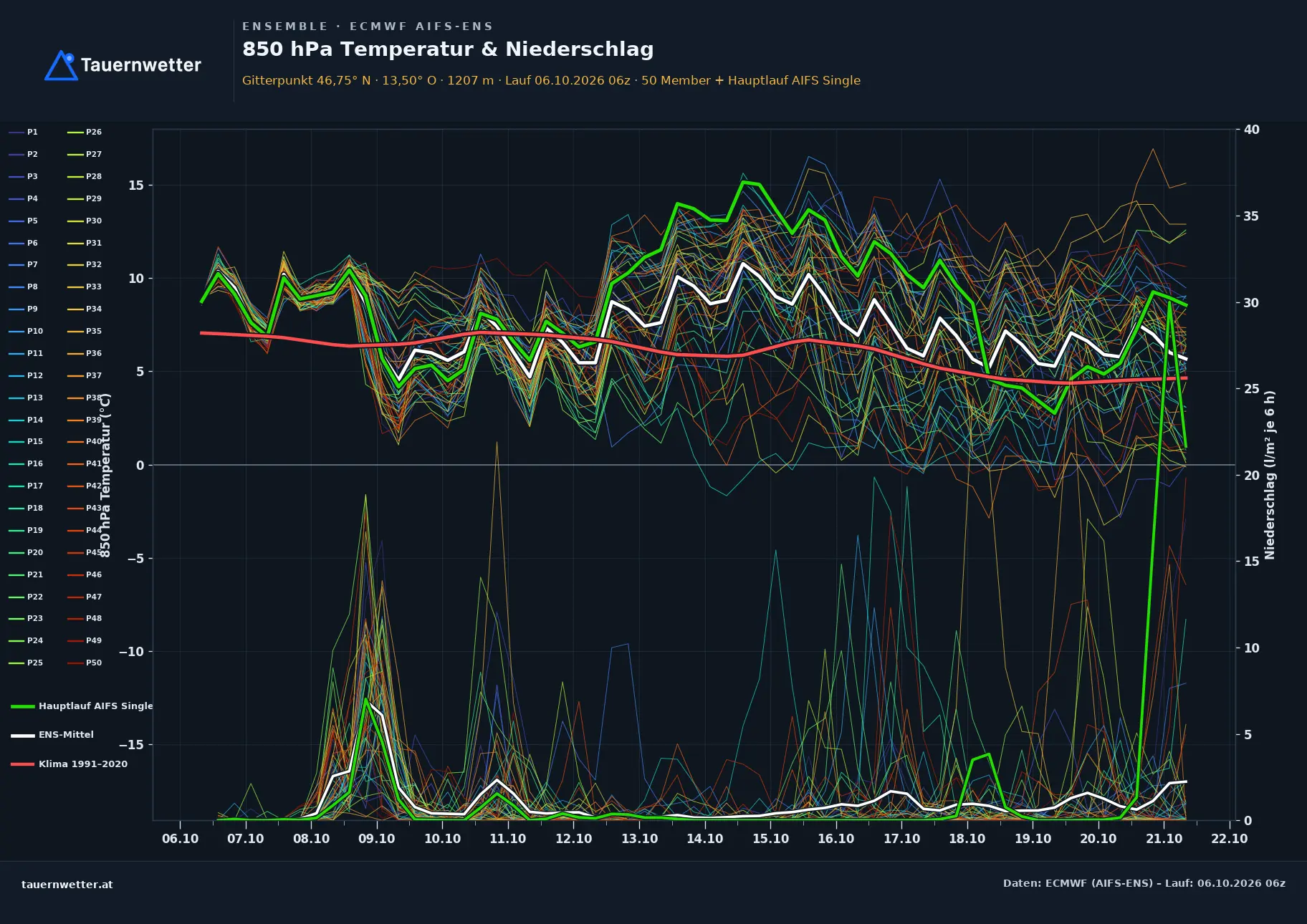This screenshot has height=924, width=1307.
Task: Click the red Klima line swatch
Action: tap(23, 764)
